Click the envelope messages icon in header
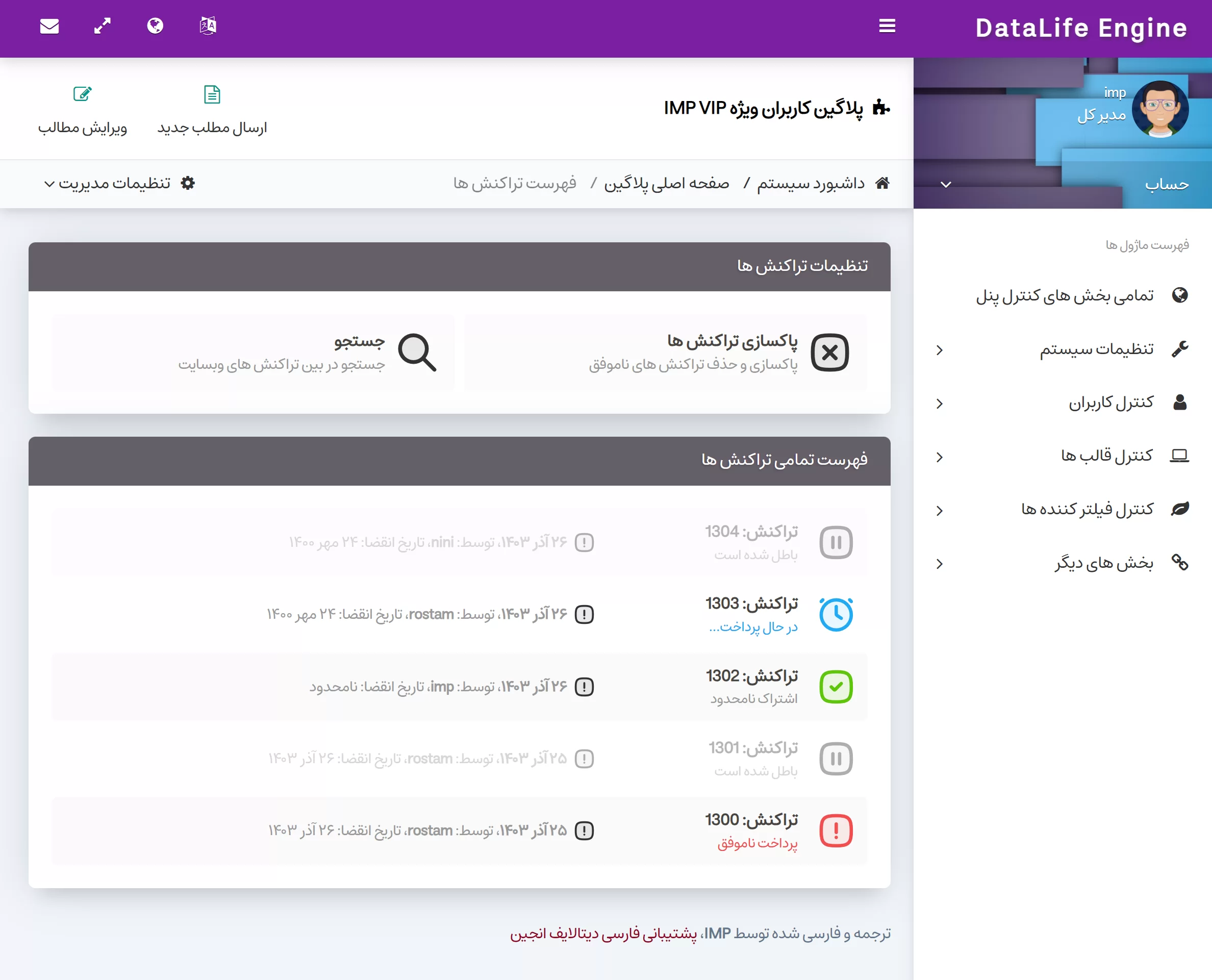The image size is (1212, 980). (49, 26)
